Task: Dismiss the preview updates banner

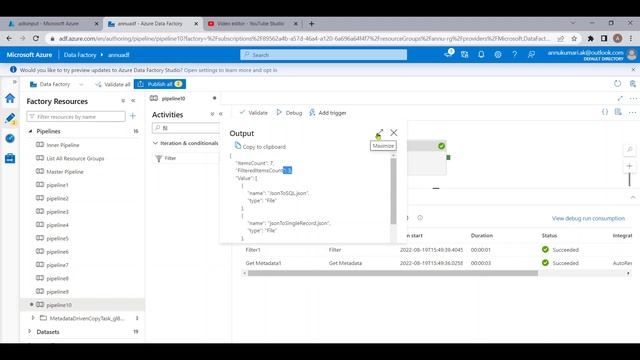Action: pyautogui.click(x=633, y=70)
